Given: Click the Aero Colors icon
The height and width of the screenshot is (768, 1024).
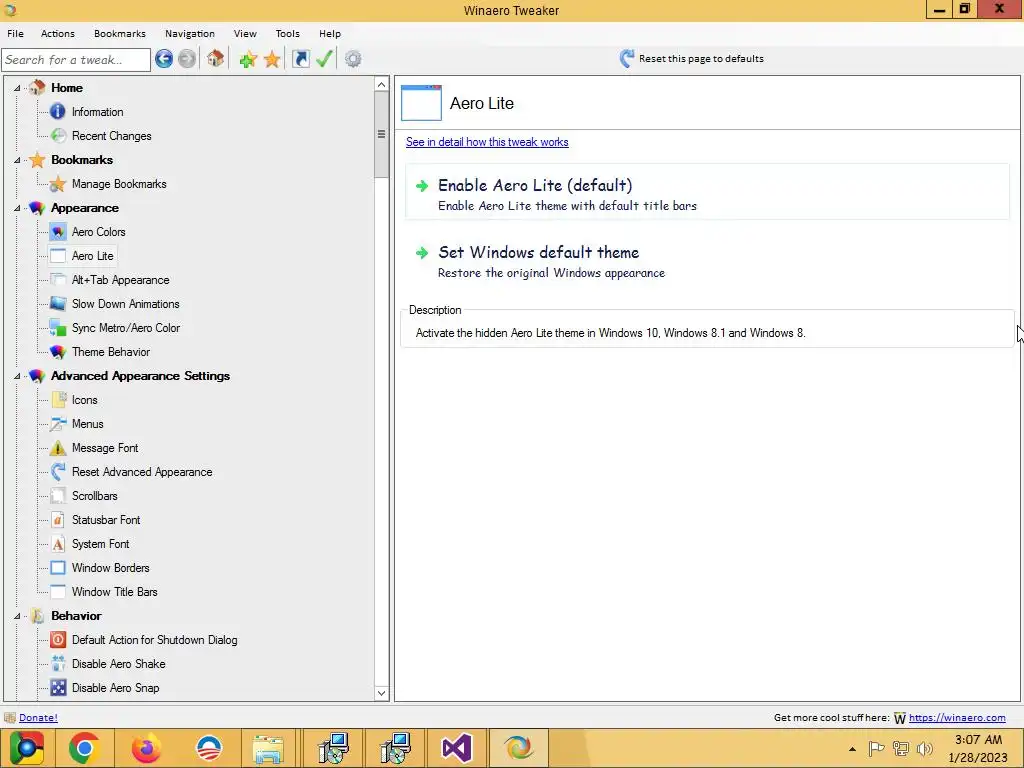Looking at the screenshot, I should pyautogui.click(x=57, y=232).
